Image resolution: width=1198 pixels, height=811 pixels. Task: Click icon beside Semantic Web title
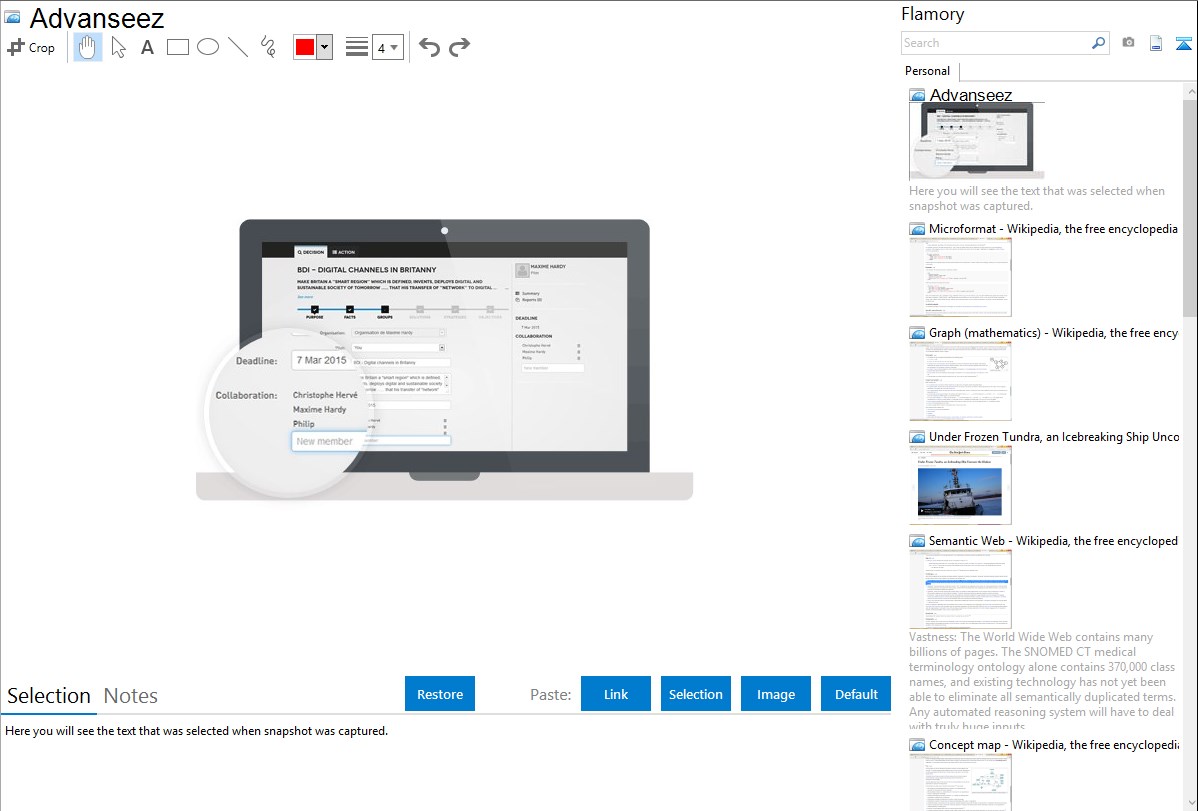click(x=917, y=541)
